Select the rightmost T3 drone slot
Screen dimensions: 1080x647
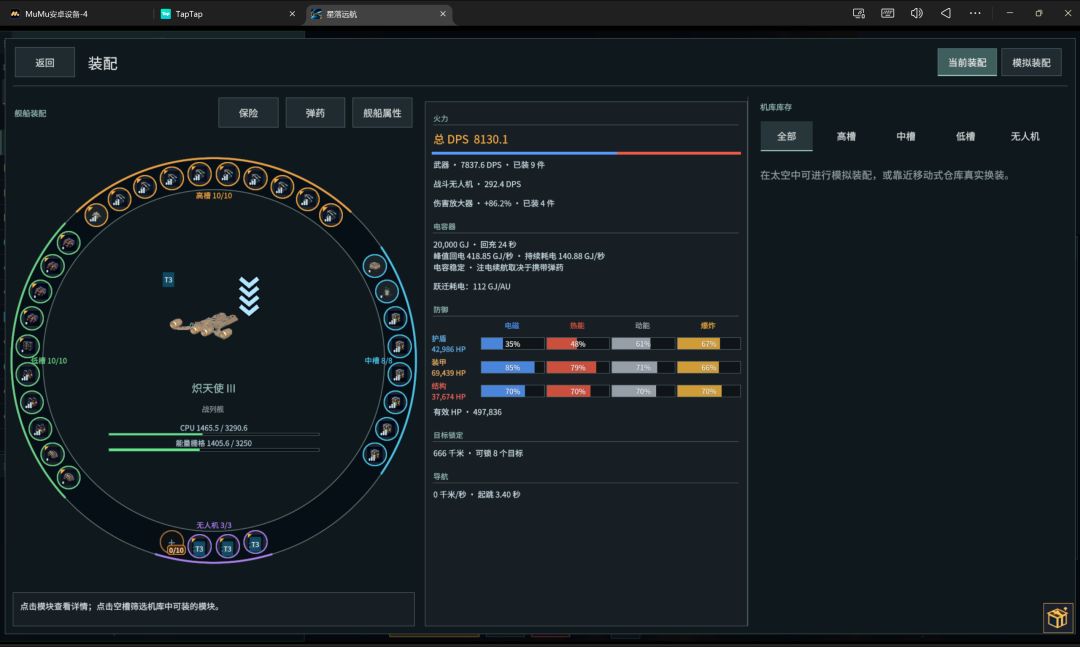click(255, 544)
